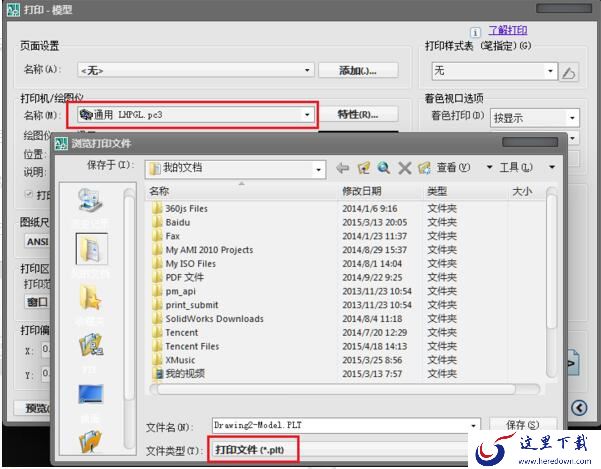This screenshot has width=601, height=469.
Task: Click the plot style table edit icon
Action: point(569,72)
